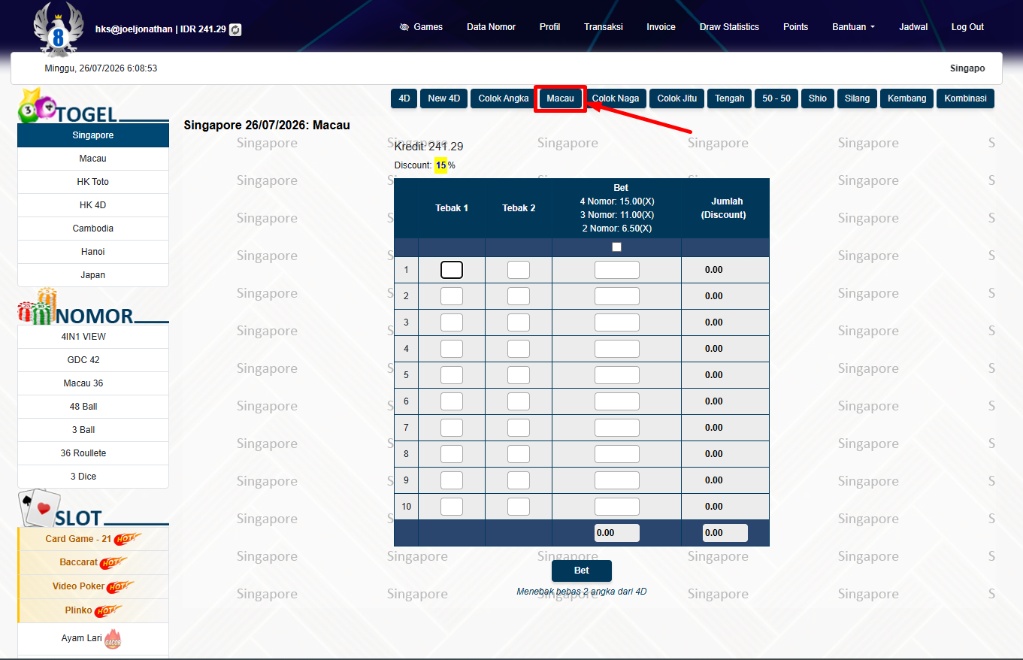Click the NOMOR casino chips icon
Screen dimensions: 1023x660
click(37, 307)
